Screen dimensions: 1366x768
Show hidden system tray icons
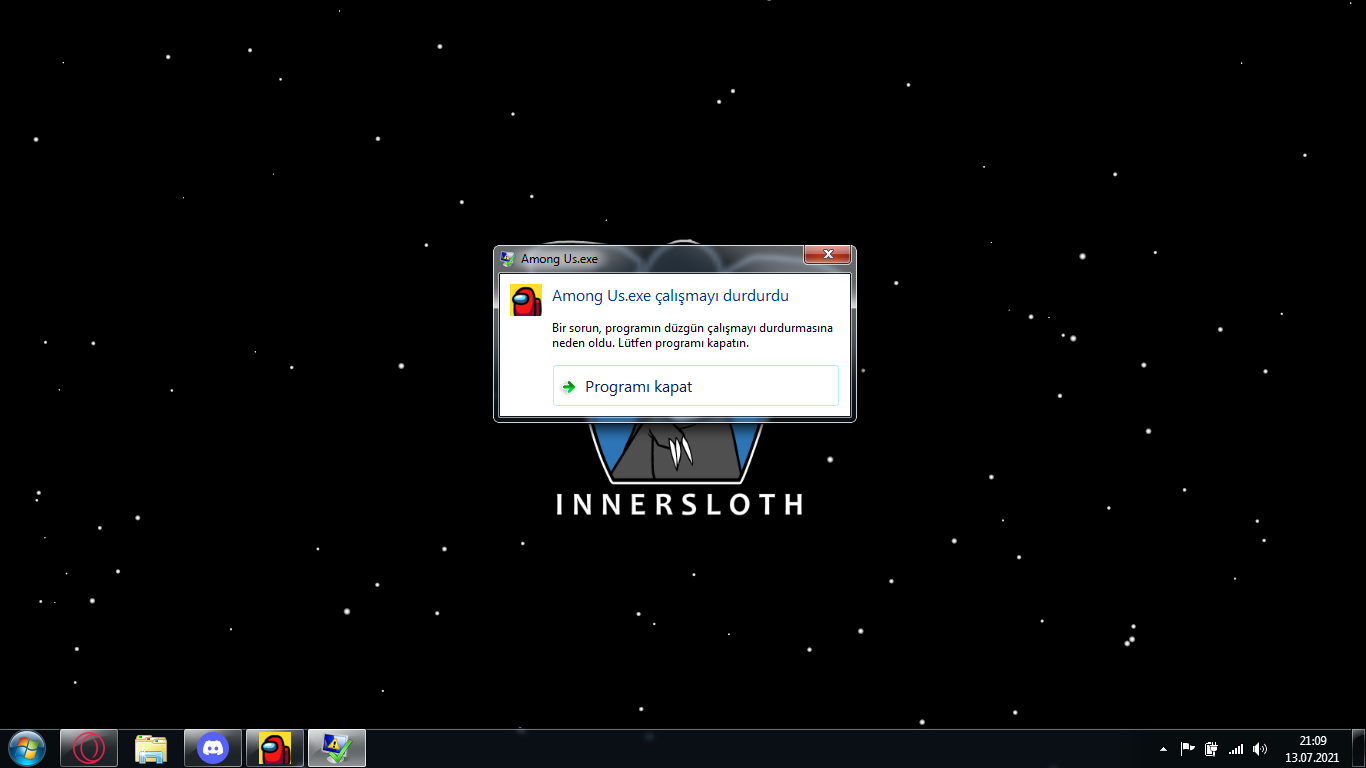pyautogui.click(x=1163, y=749)
